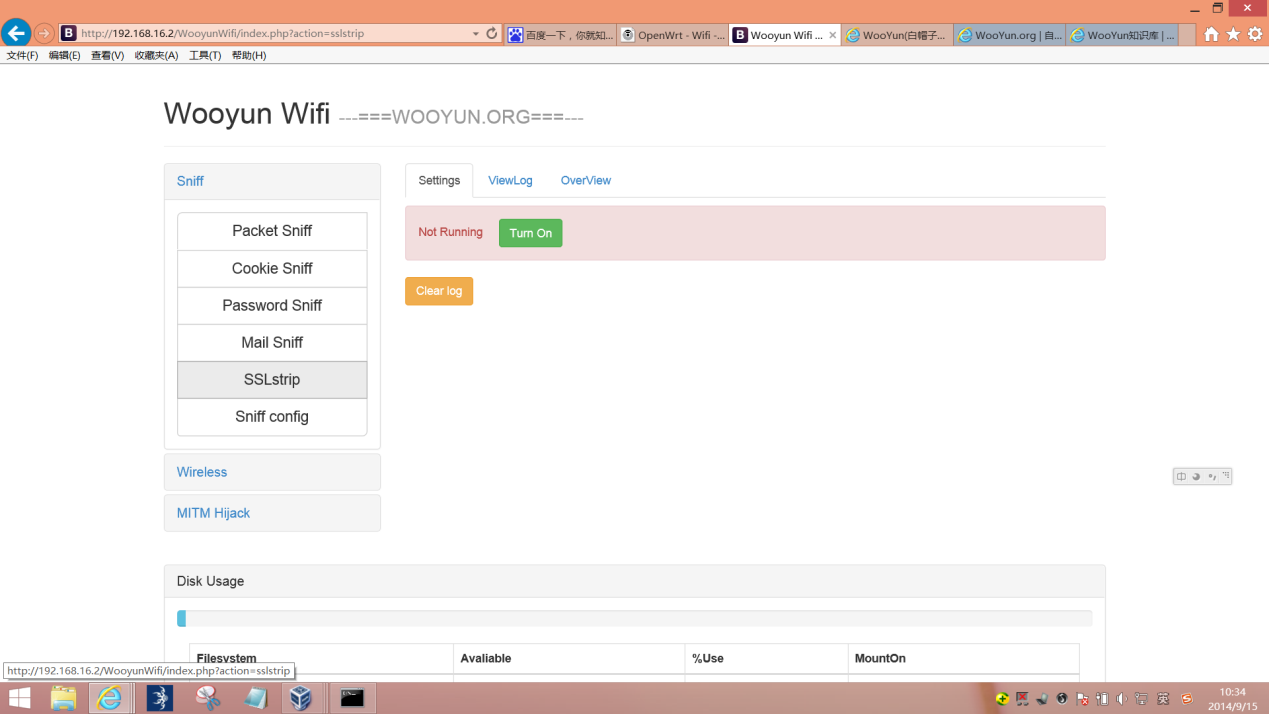1269x714 pixels.
Task: Open the Windows Start button
Action: (19, 697)
